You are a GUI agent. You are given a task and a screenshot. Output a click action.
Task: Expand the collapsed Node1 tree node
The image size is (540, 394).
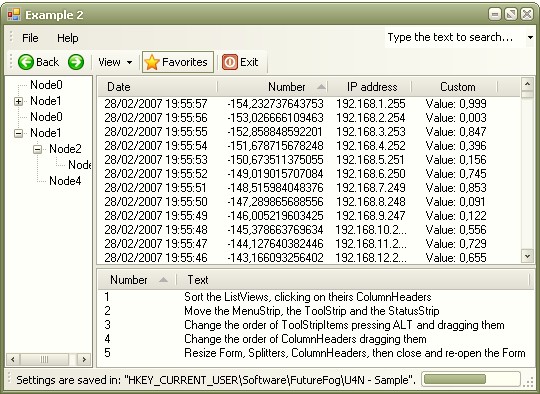[x=19, y=101]
